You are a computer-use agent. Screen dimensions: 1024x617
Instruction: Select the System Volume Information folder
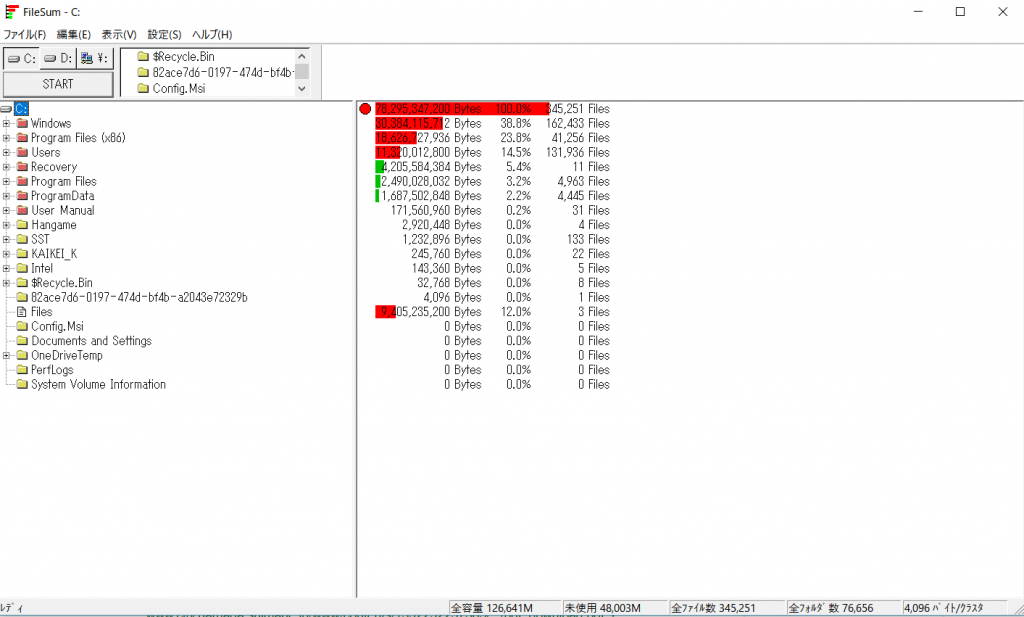pos(97,385)
